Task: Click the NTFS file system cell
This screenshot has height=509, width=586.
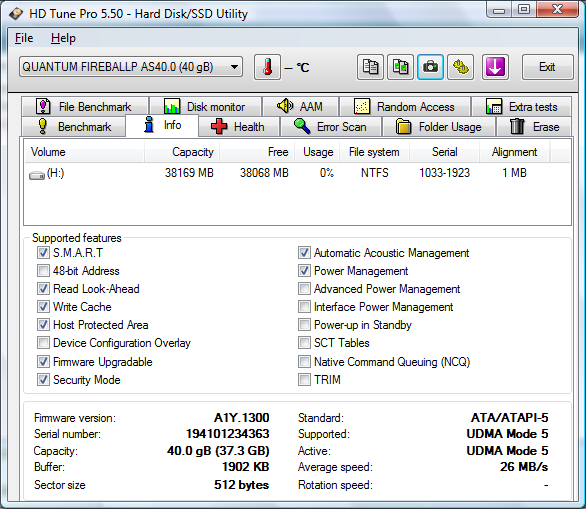Action: (x=374, y=173)
